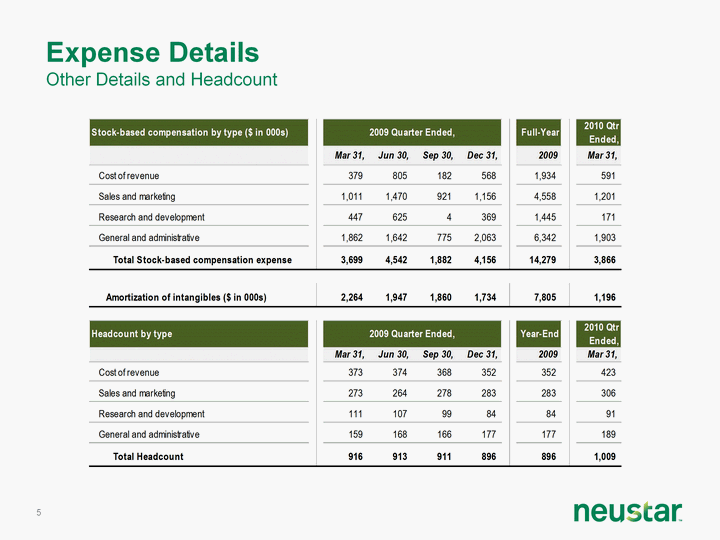Screen dimensions: 720x540
Task: Select total stock compensation value 3,699
Action: pyautogui.click(x=352, y=260)
